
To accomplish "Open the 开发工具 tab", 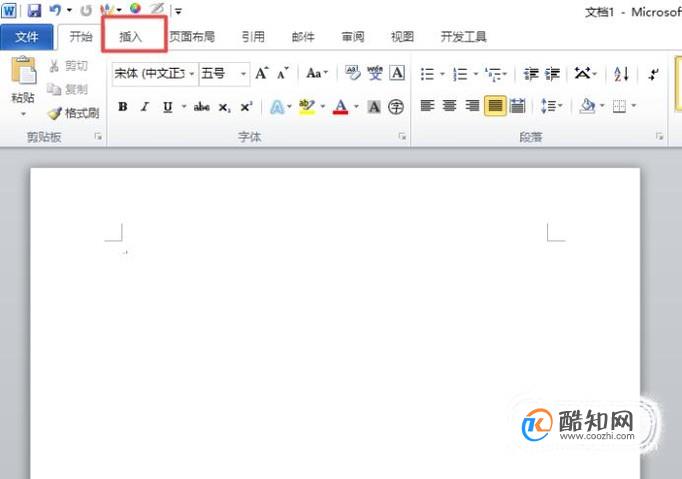I will [463, 37].
